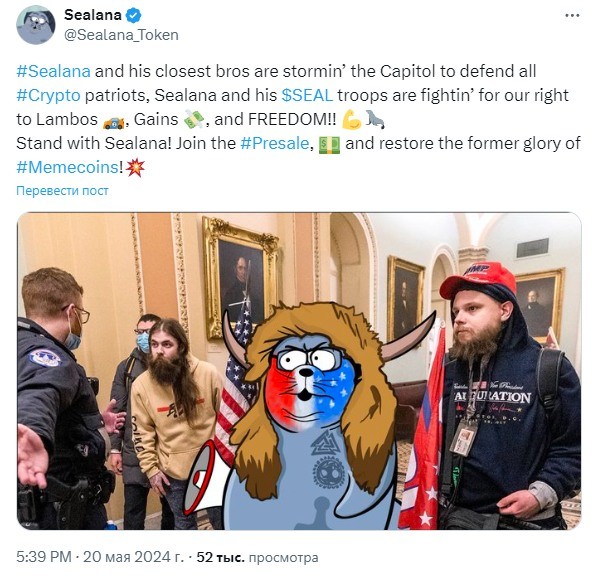Open the attached Capitol meme image
Viewport: 595px width, 581px height.
299,371
